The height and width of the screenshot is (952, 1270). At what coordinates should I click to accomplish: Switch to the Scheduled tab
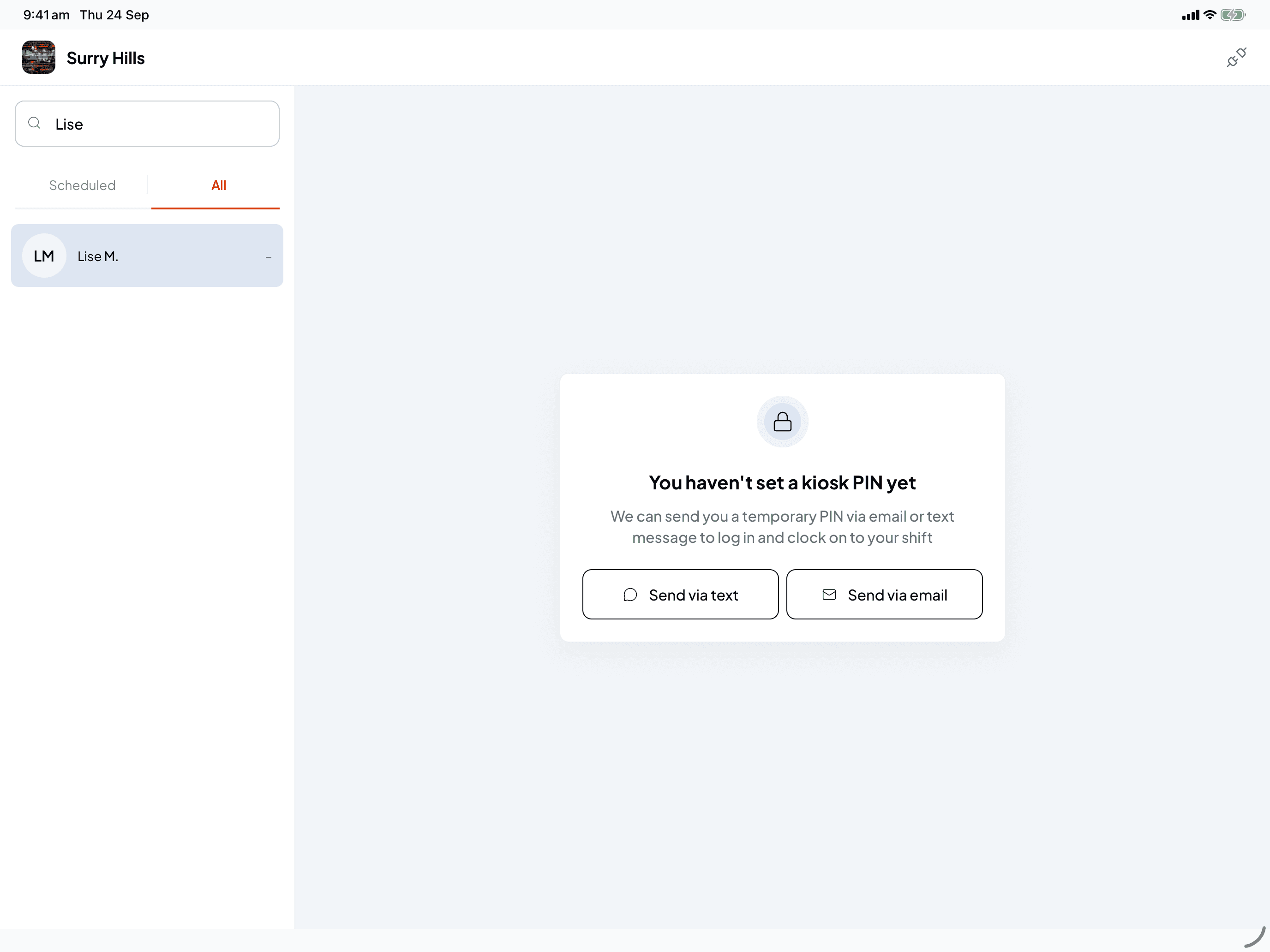pos(82,185)
